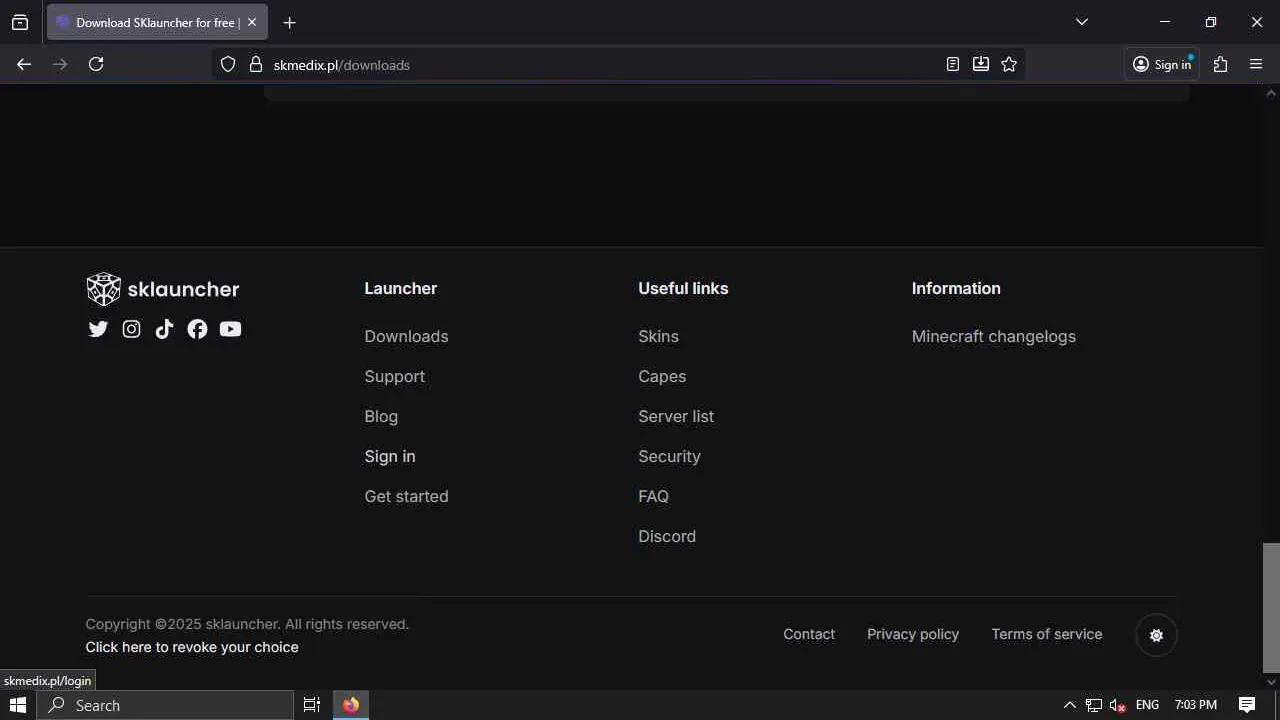Open the sklauncher Twitter page

click(98, 329)
